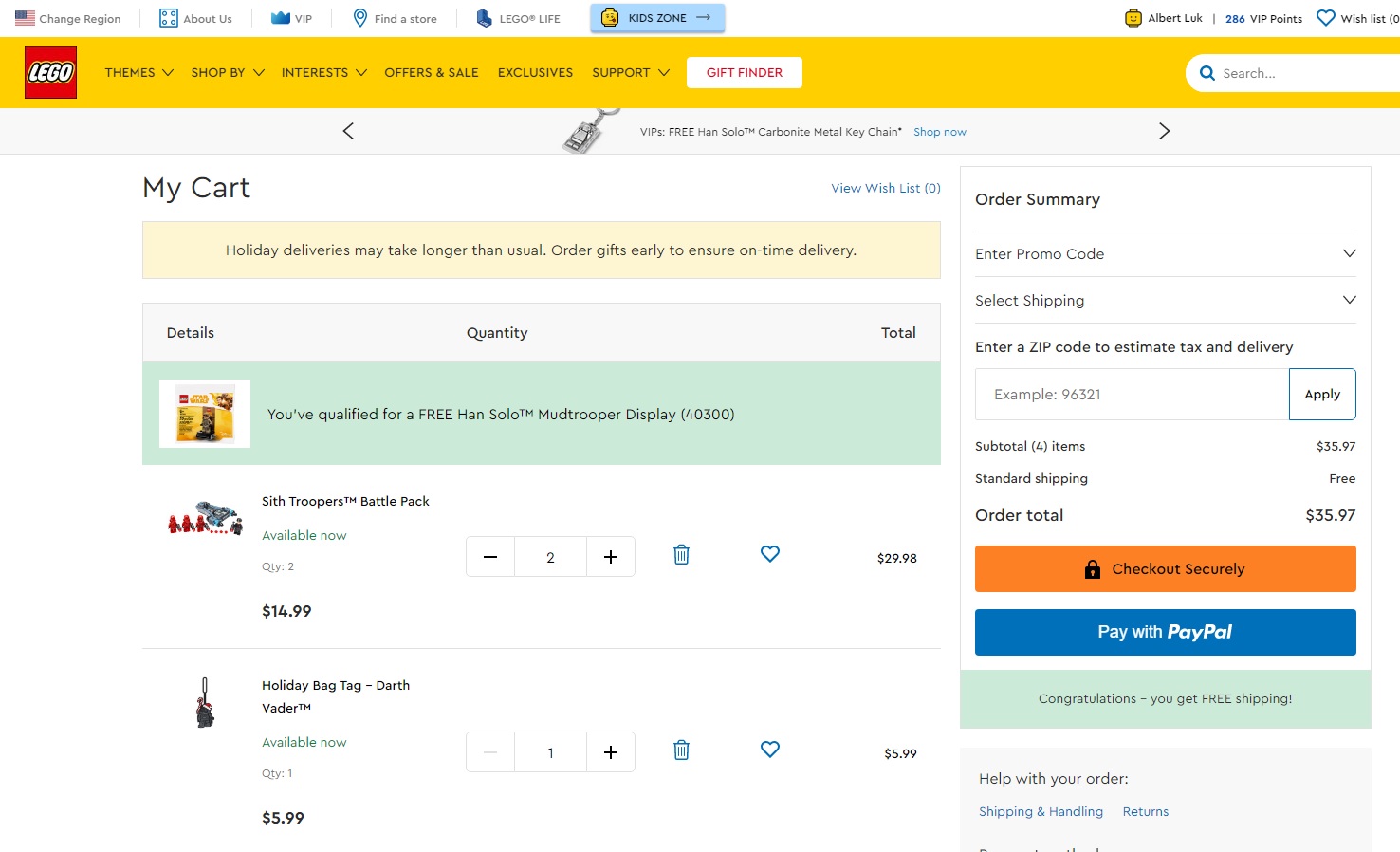The width and height of the screenshot is (1400, 852).
Task: Click the LEGO logo home icon
Action: click(x=50, y=72)
